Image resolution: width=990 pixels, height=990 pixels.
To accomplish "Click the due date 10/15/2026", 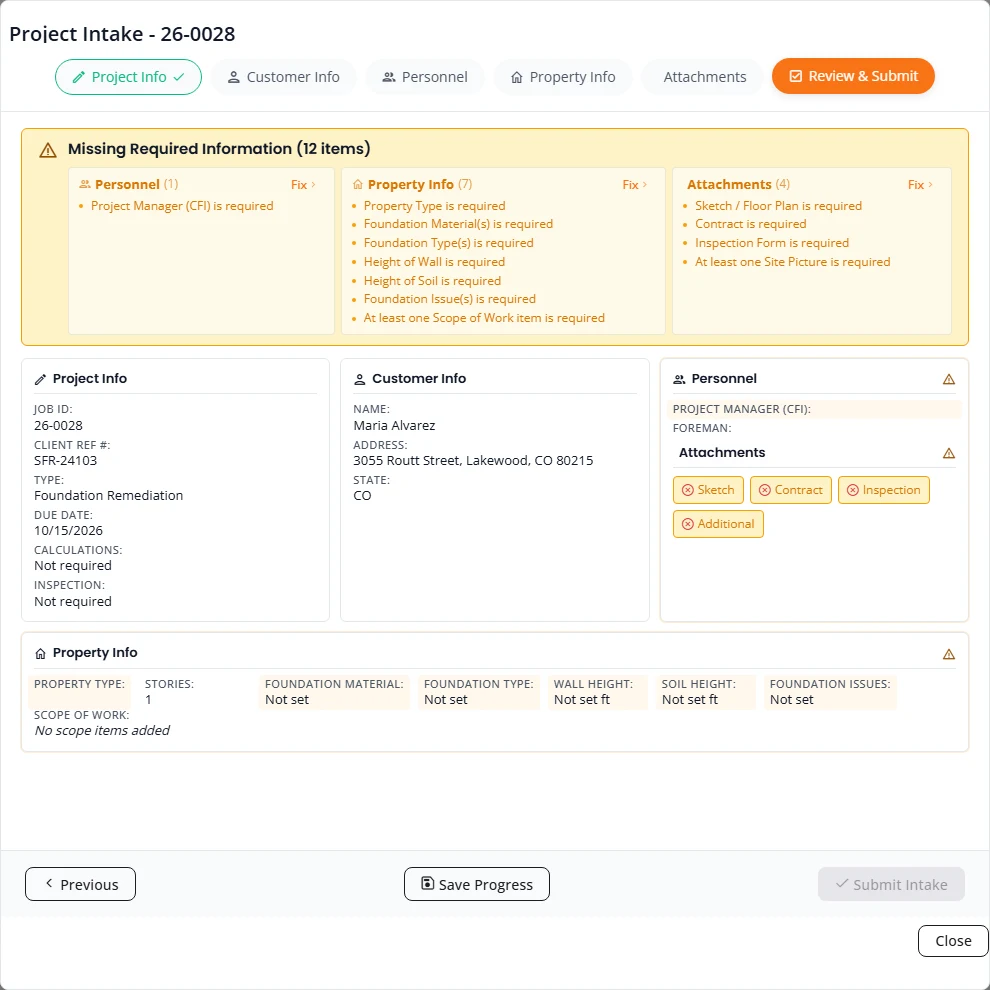I will point(68,530).
